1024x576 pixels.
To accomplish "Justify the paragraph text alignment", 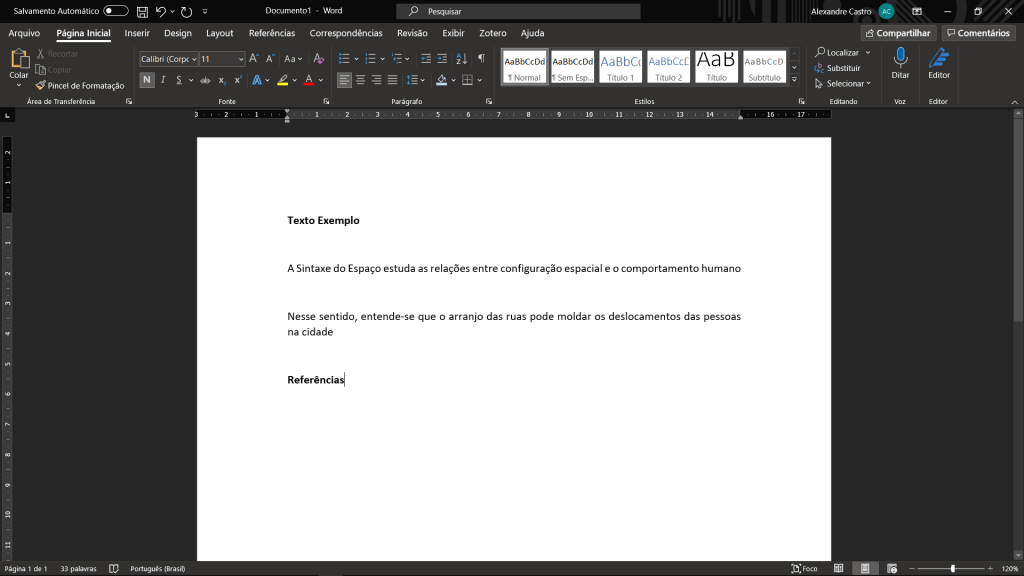I will (x=393, y=80).
